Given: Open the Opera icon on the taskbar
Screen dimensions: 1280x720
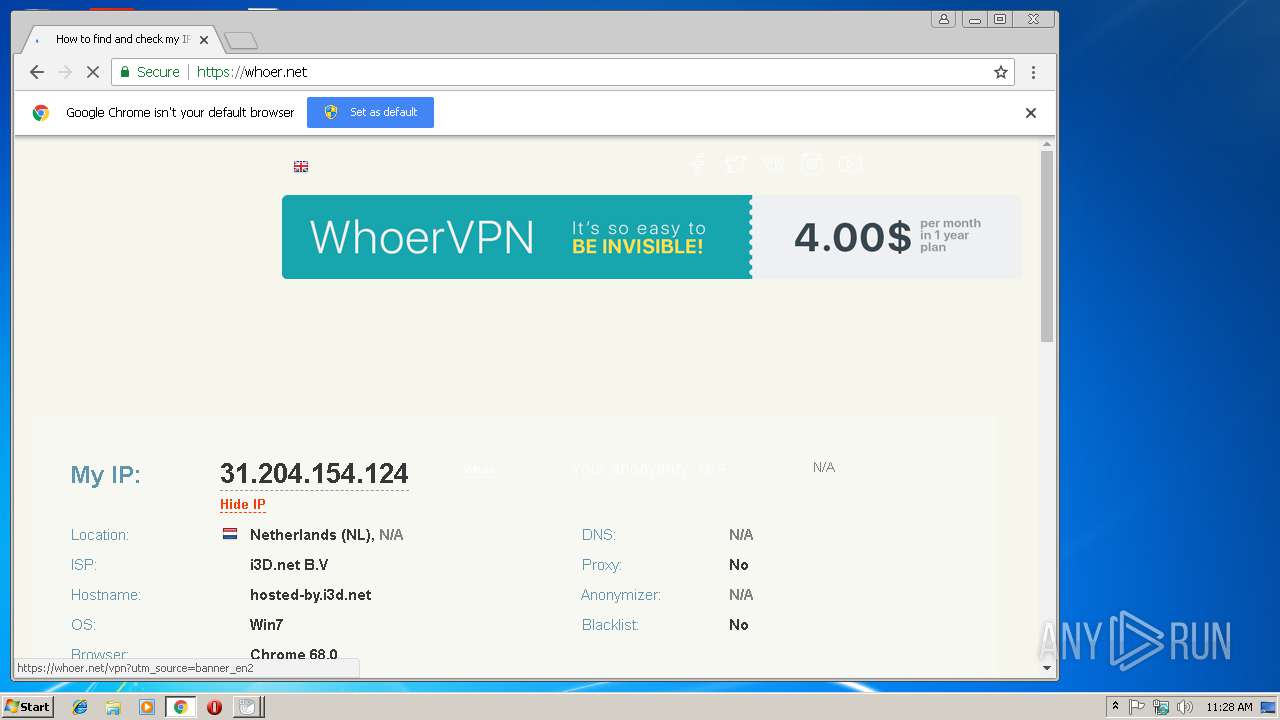Looking at the screenshot, I should 214,707.
